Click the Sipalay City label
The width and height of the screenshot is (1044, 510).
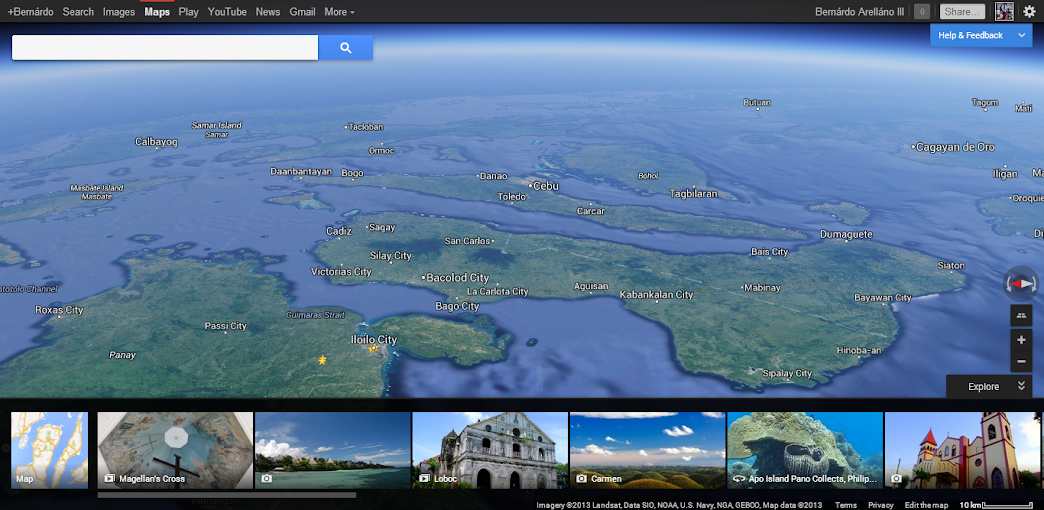click(788, 374)
